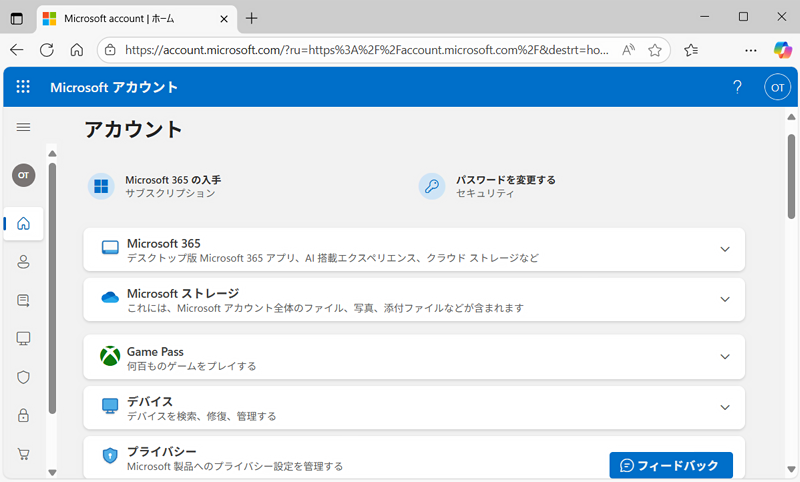
Task: Click the main page scrollbar down arrow
Action: tap(791, 469)
